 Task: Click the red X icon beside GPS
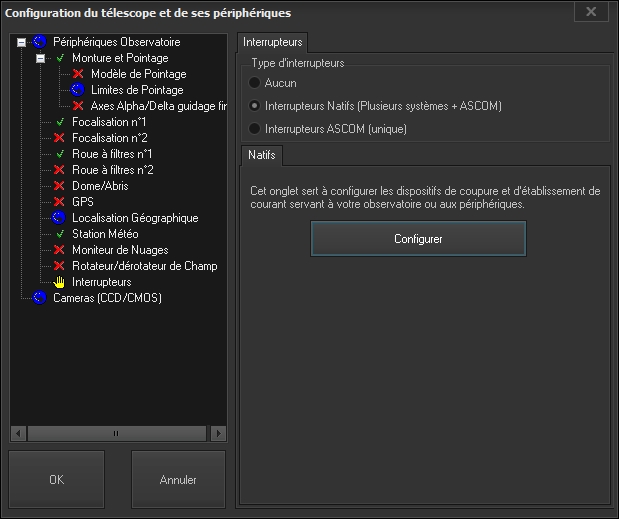pos(59,202)
